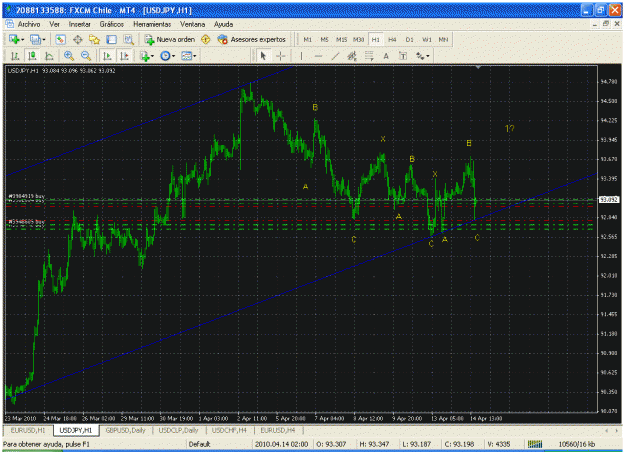Open the new chart dropdown
This screenshot has width=625, height=452.
click(16, 39)
